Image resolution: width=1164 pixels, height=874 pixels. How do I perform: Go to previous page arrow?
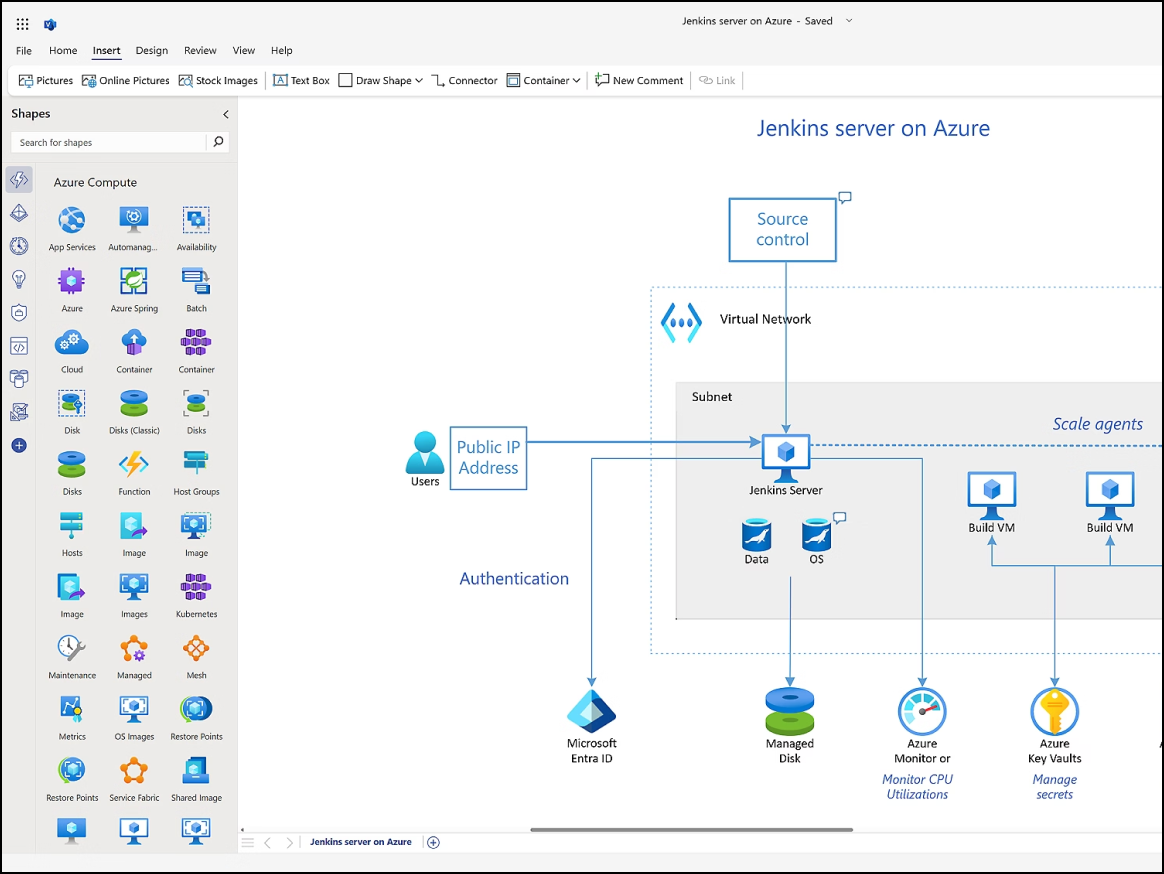pos(267,842)
